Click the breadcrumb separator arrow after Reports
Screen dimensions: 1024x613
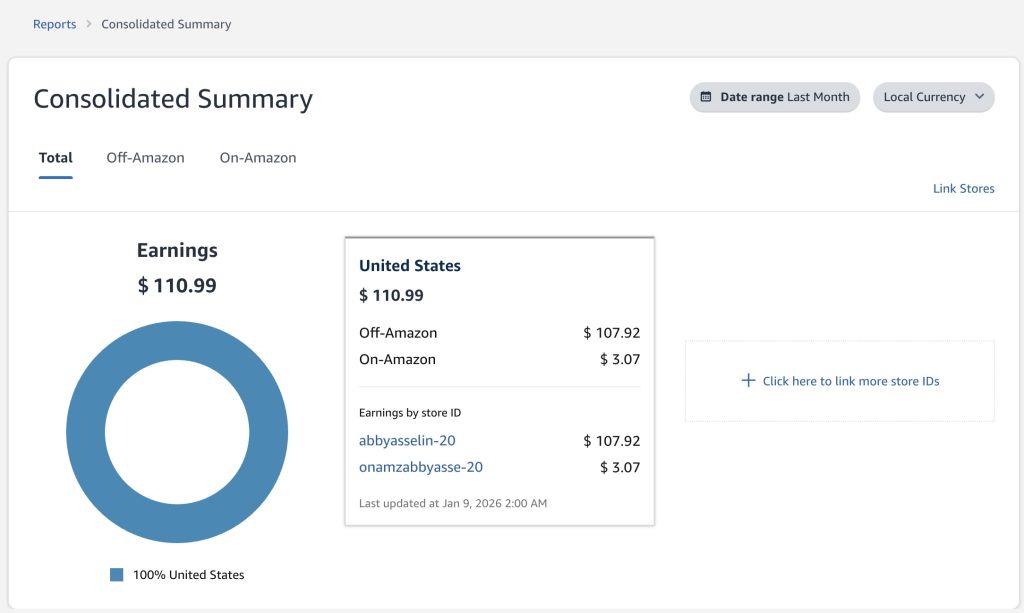point(89,24)
